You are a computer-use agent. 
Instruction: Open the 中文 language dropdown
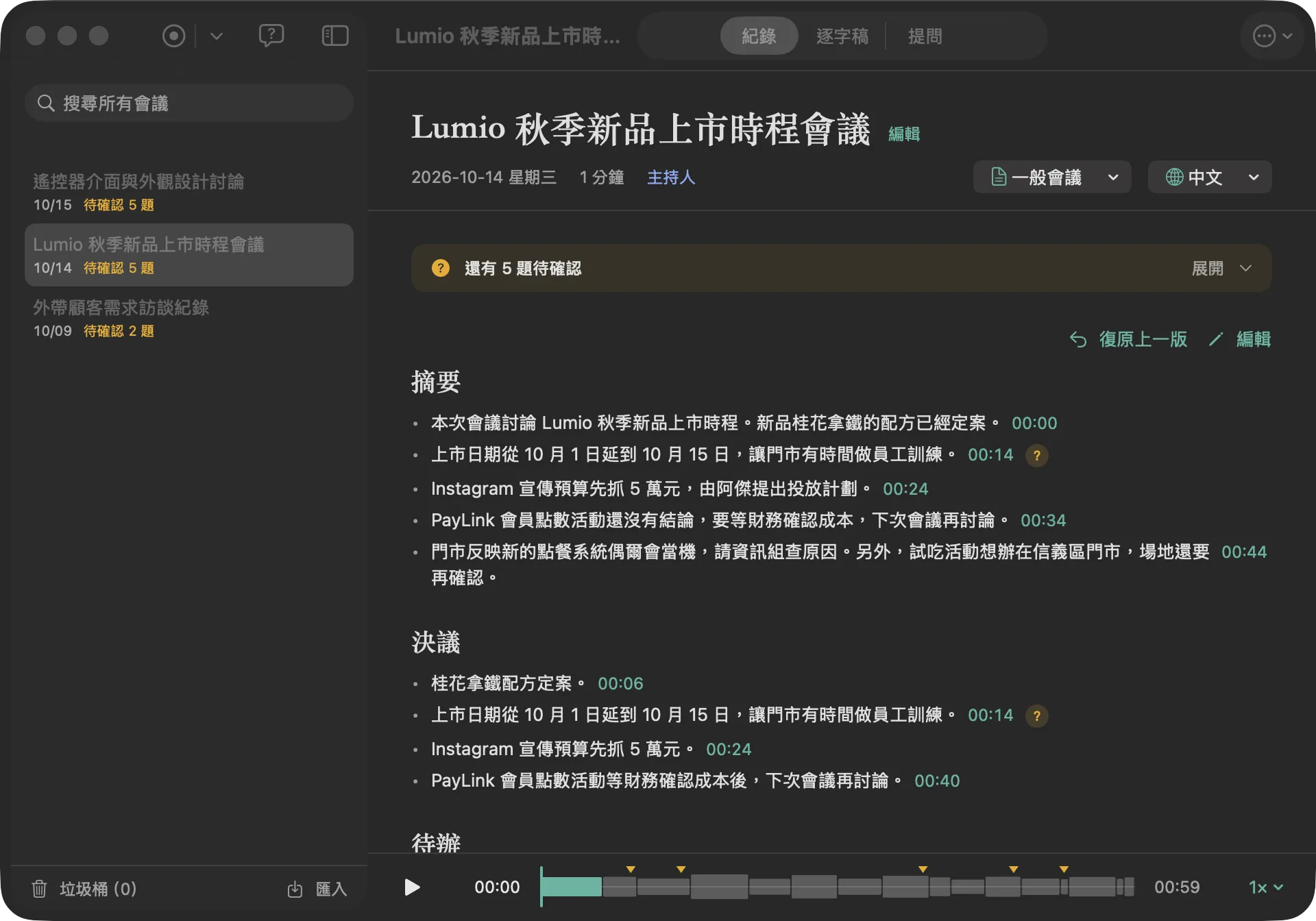(x=1210, y=177)
